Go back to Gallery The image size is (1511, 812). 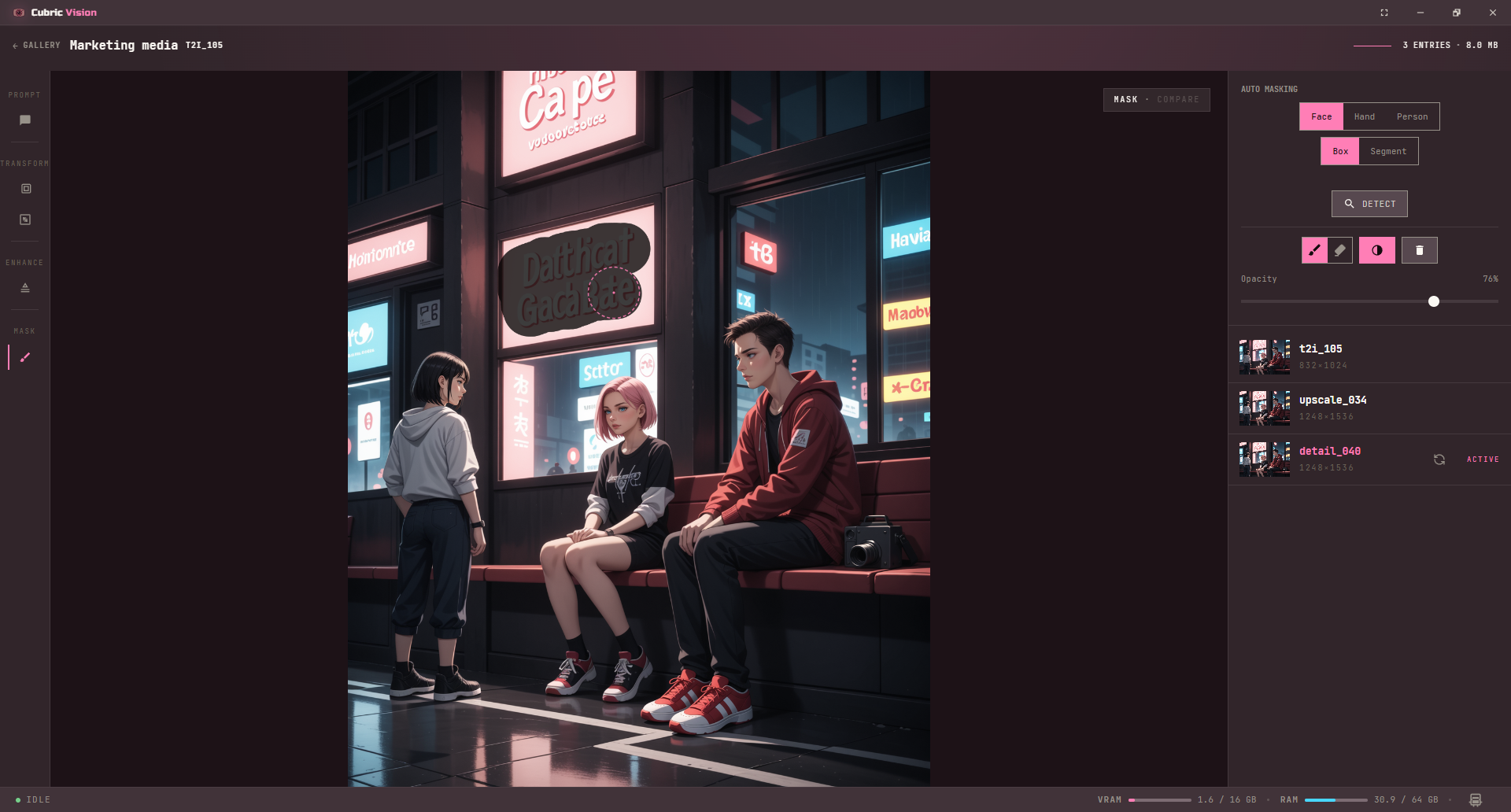tap(36, 46)
